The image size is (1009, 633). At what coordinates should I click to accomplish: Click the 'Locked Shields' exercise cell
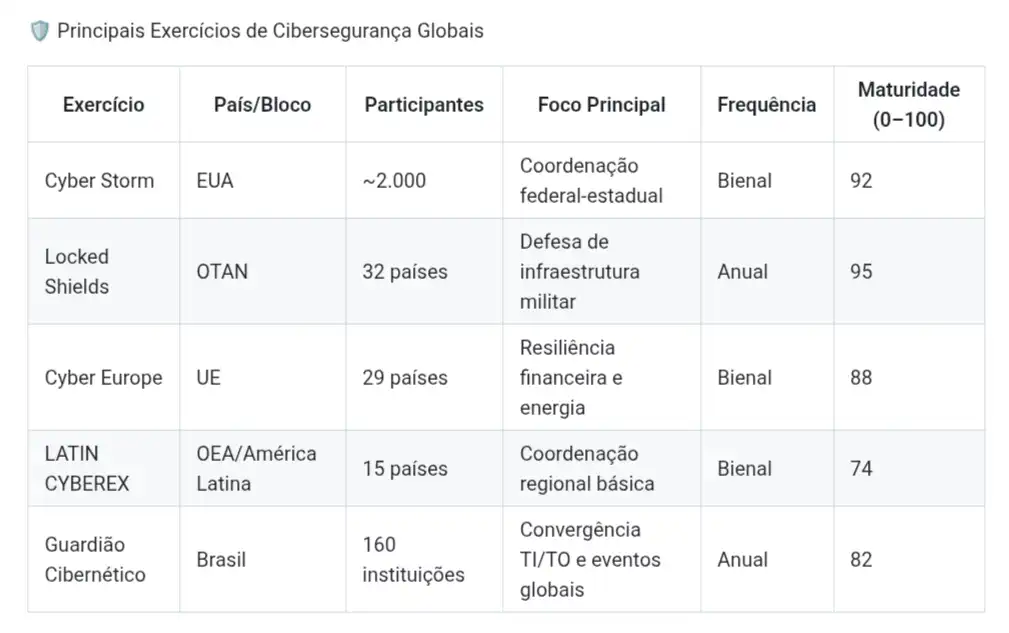(77, 271)
